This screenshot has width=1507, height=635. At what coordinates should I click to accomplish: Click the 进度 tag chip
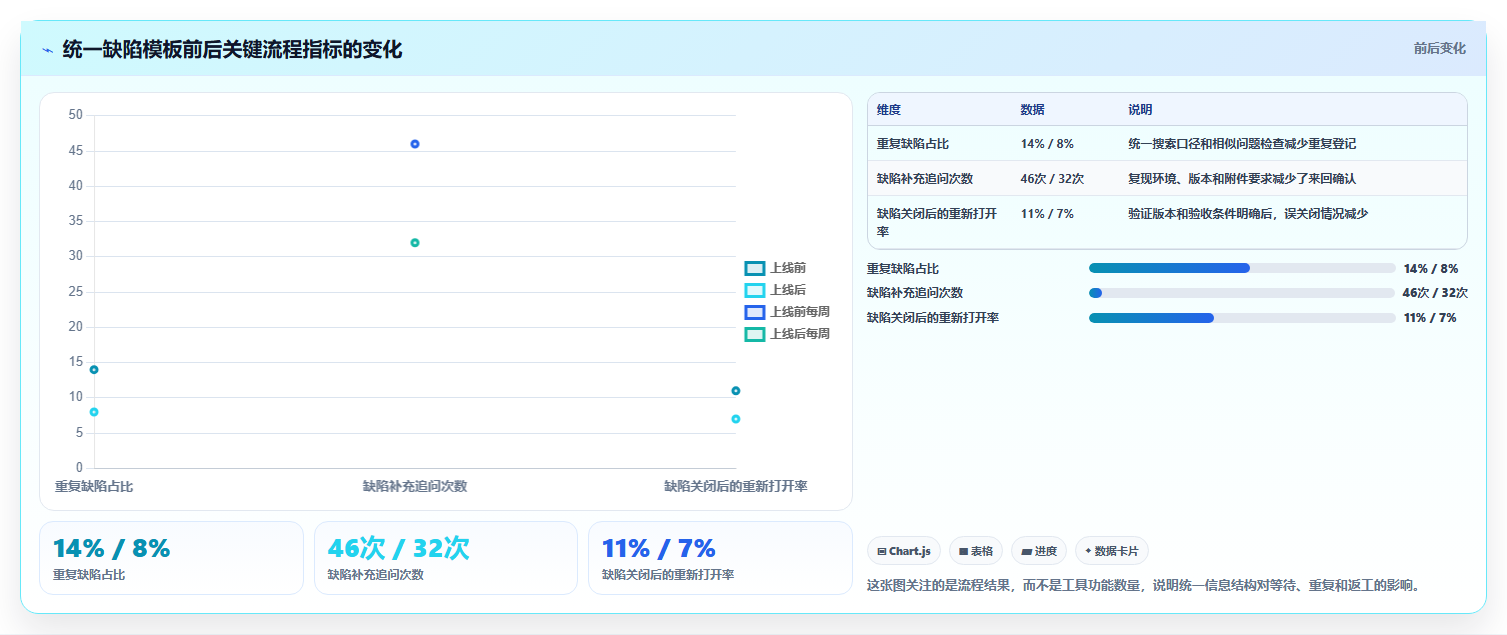click(1039, 551)
